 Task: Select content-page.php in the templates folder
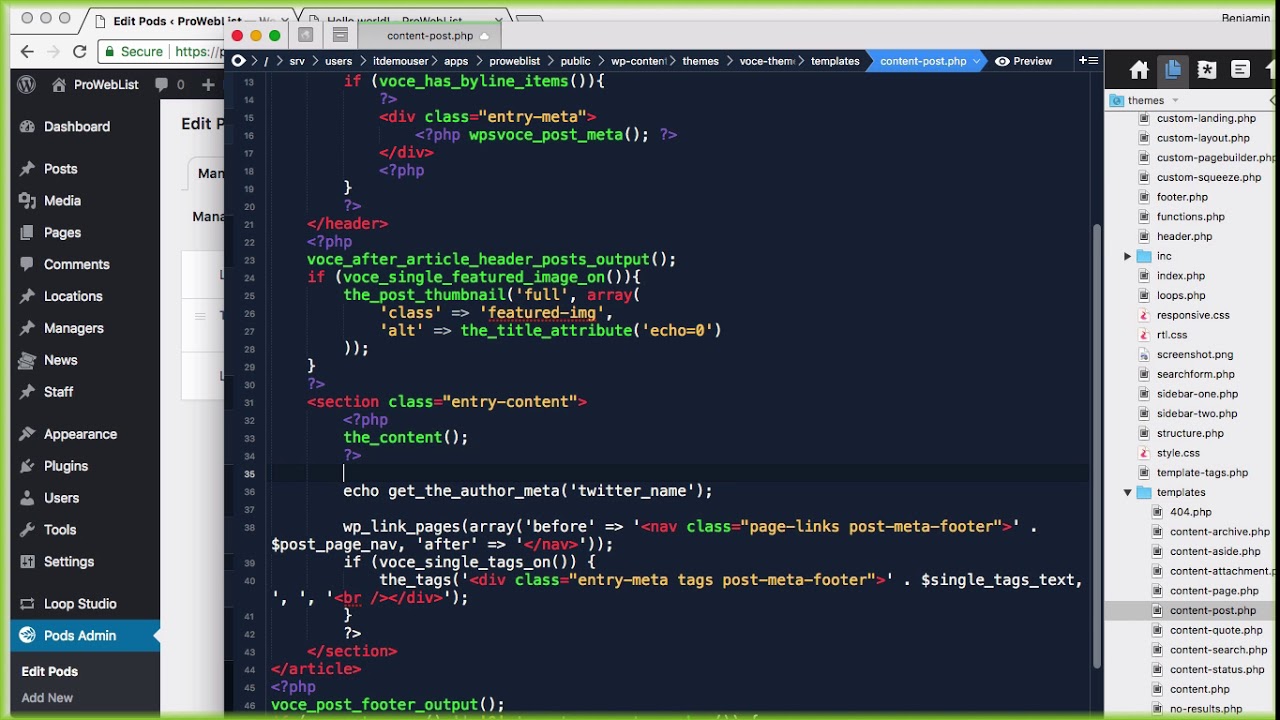(1214, 591)
